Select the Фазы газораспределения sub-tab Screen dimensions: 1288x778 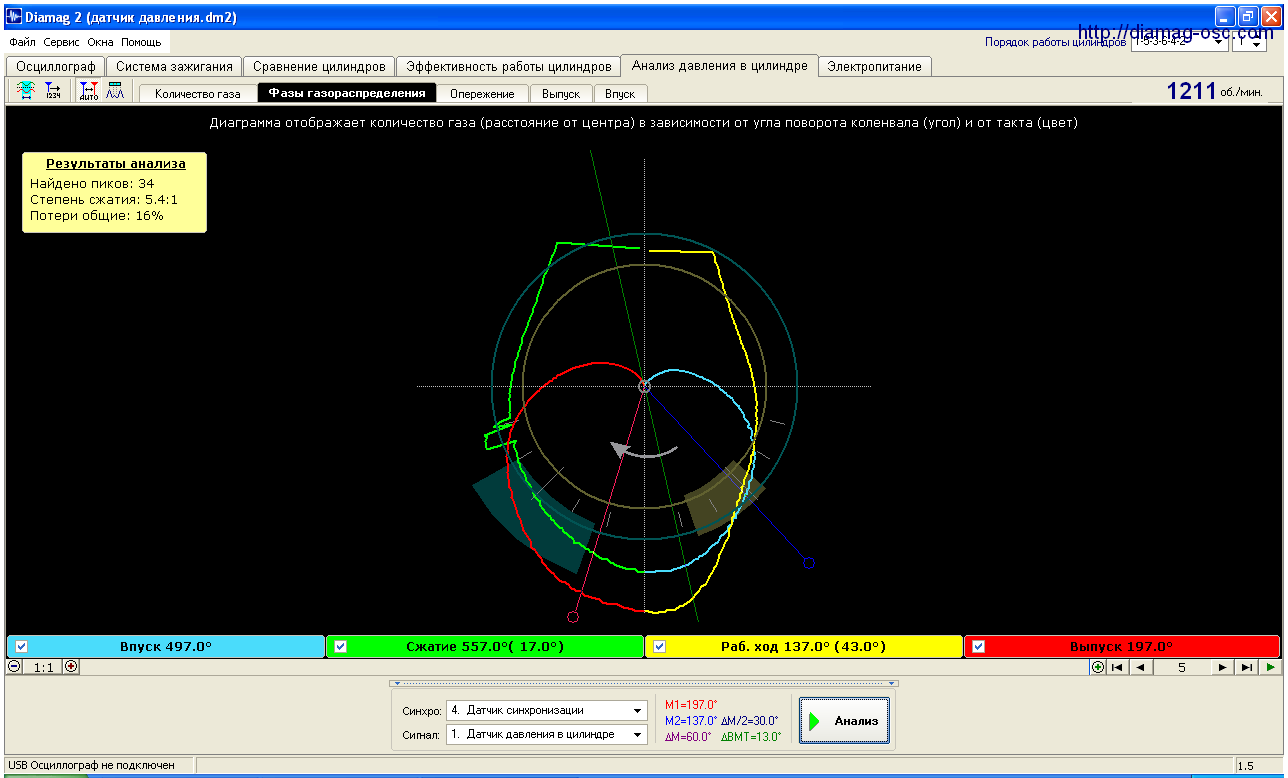click(347, 93)
